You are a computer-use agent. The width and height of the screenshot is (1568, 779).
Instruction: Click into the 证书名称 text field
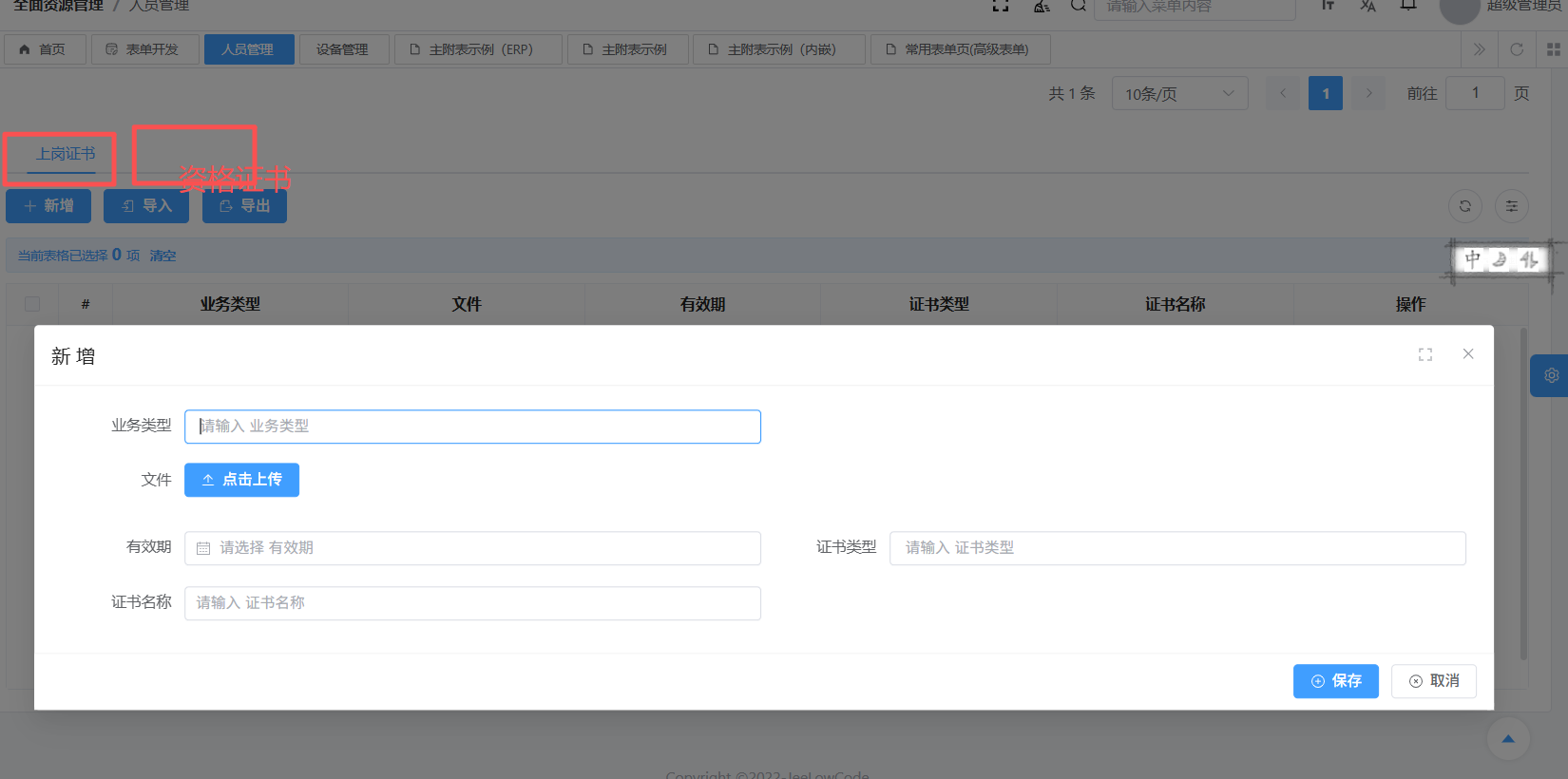472,603
